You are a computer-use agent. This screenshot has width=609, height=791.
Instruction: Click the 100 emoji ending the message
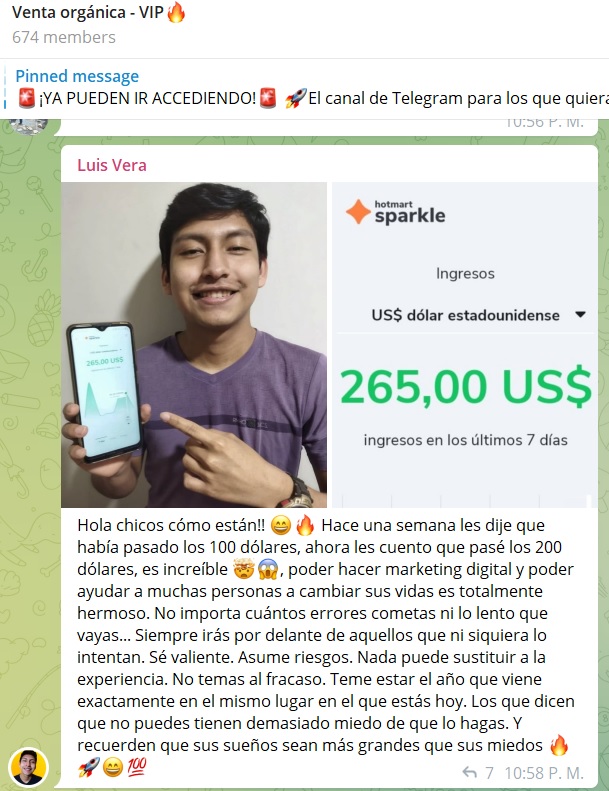click(136, 767)
